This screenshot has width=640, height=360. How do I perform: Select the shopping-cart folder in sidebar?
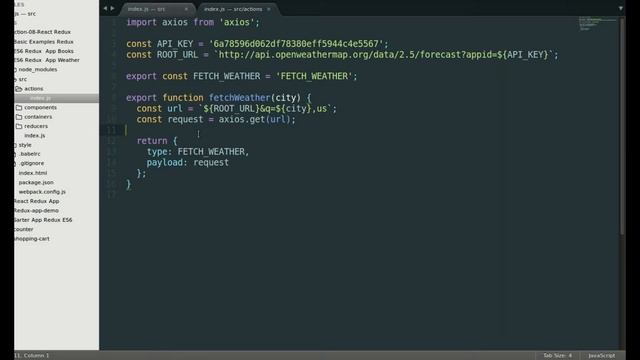[x=32, y=239]
